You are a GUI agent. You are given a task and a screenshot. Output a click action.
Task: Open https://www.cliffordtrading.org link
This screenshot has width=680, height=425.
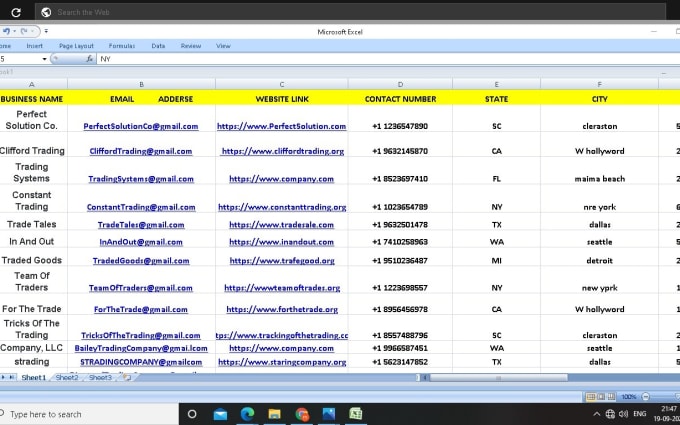pos(282,151)
